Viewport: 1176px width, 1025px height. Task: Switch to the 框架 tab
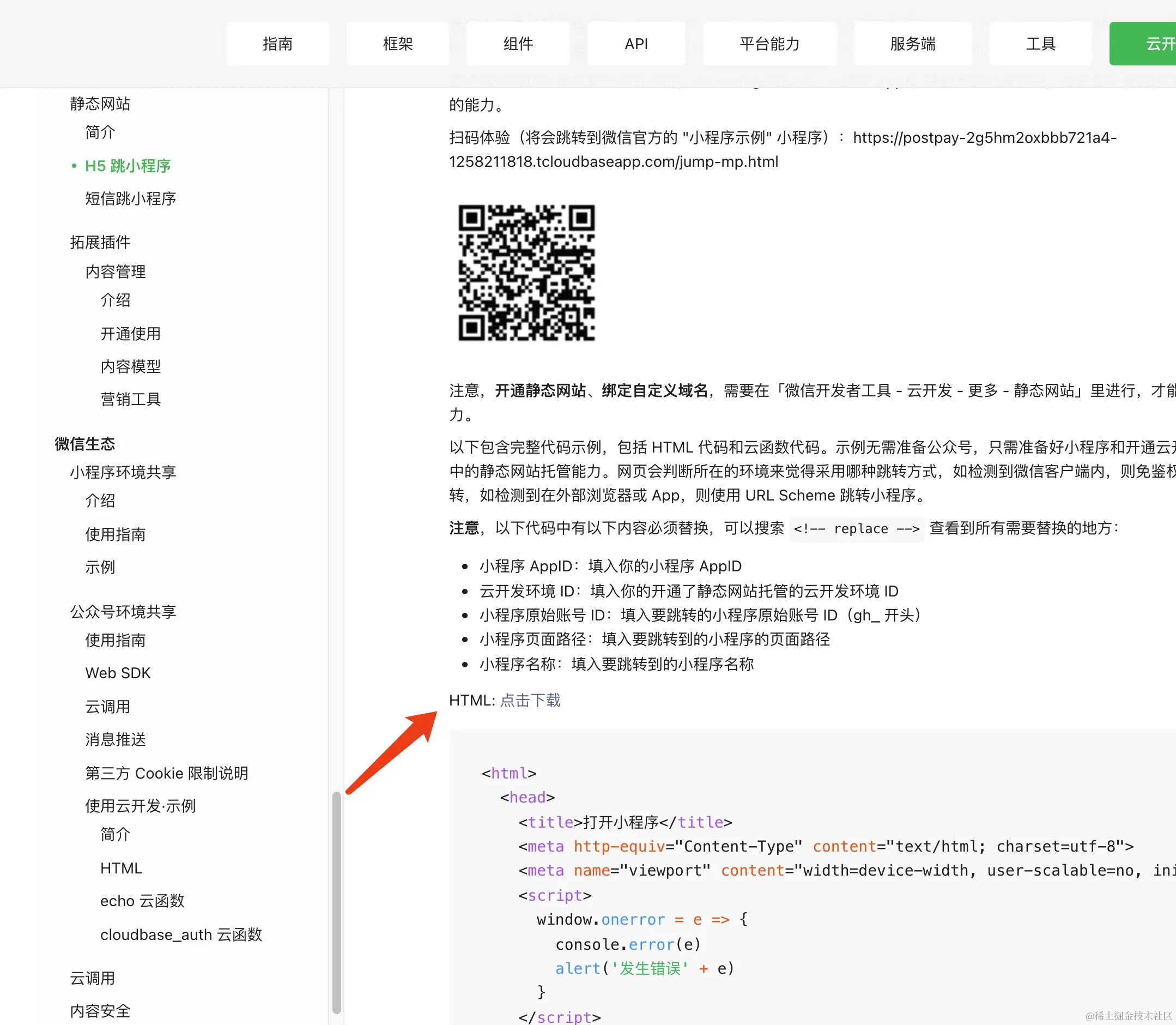click(x=397, y=44)
